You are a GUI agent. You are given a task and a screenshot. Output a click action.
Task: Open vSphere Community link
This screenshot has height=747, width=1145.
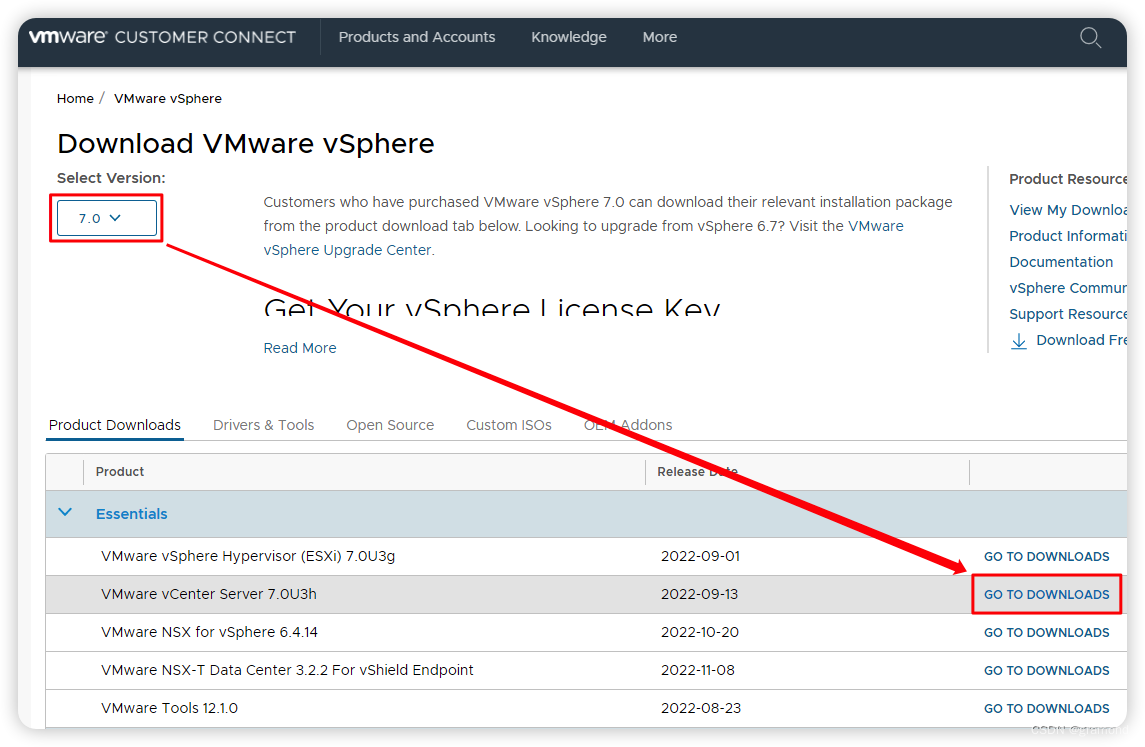coord(1068,288)
